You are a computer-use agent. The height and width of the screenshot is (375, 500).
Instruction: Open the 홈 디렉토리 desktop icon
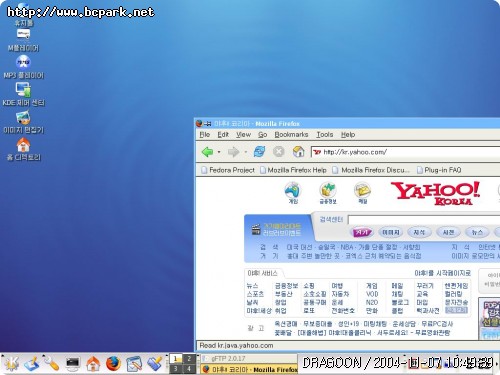(23, 149)
